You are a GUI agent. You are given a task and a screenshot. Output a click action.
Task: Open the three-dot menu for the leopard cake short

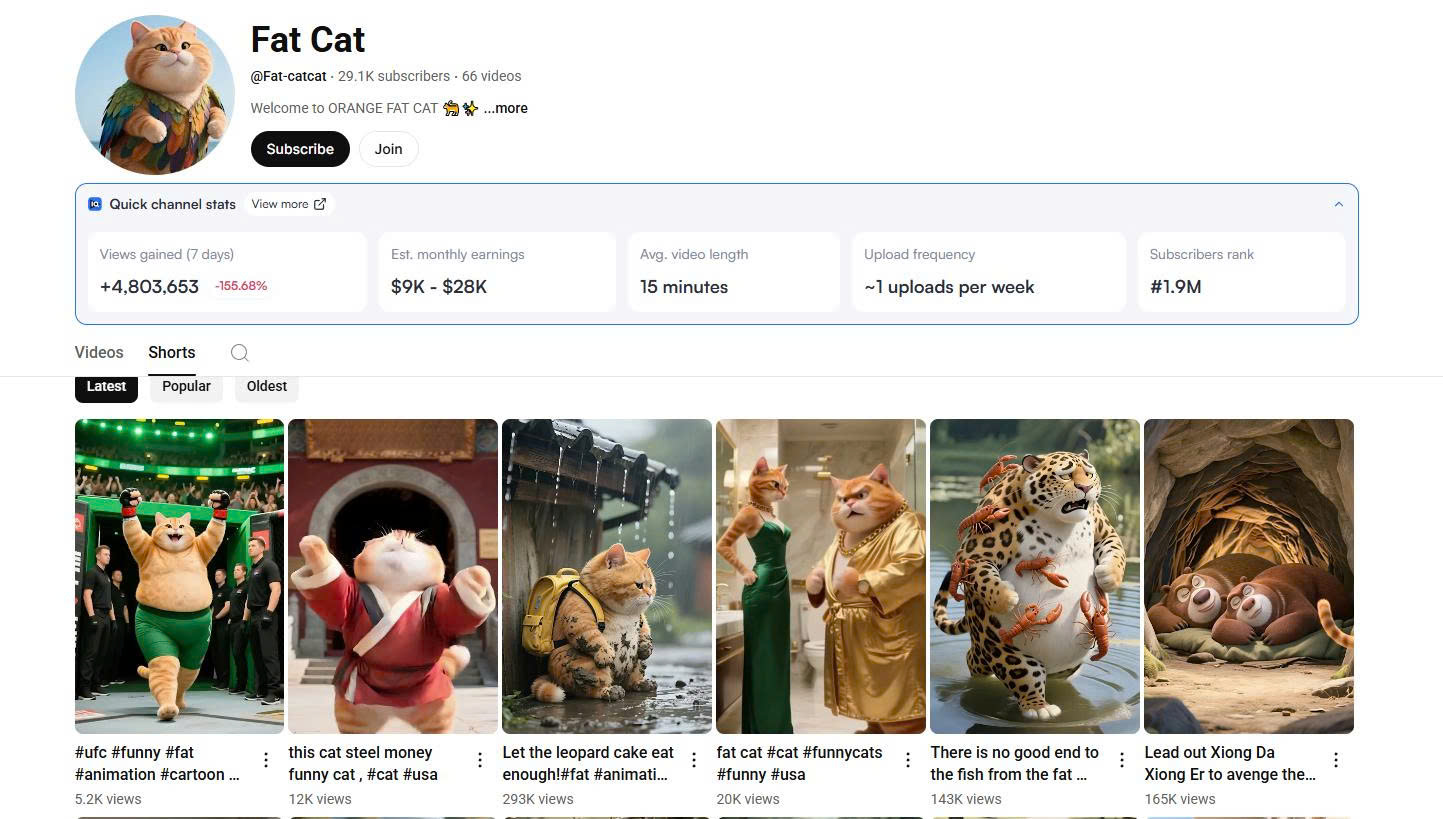(694, 761)
